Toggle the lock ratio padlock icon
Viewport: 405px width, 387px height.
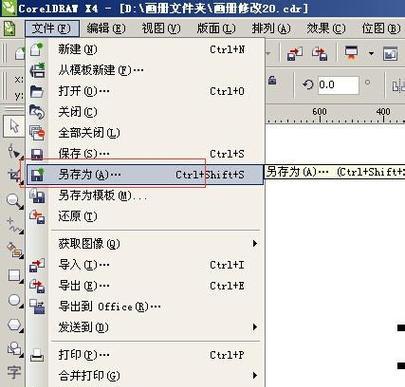273,80
